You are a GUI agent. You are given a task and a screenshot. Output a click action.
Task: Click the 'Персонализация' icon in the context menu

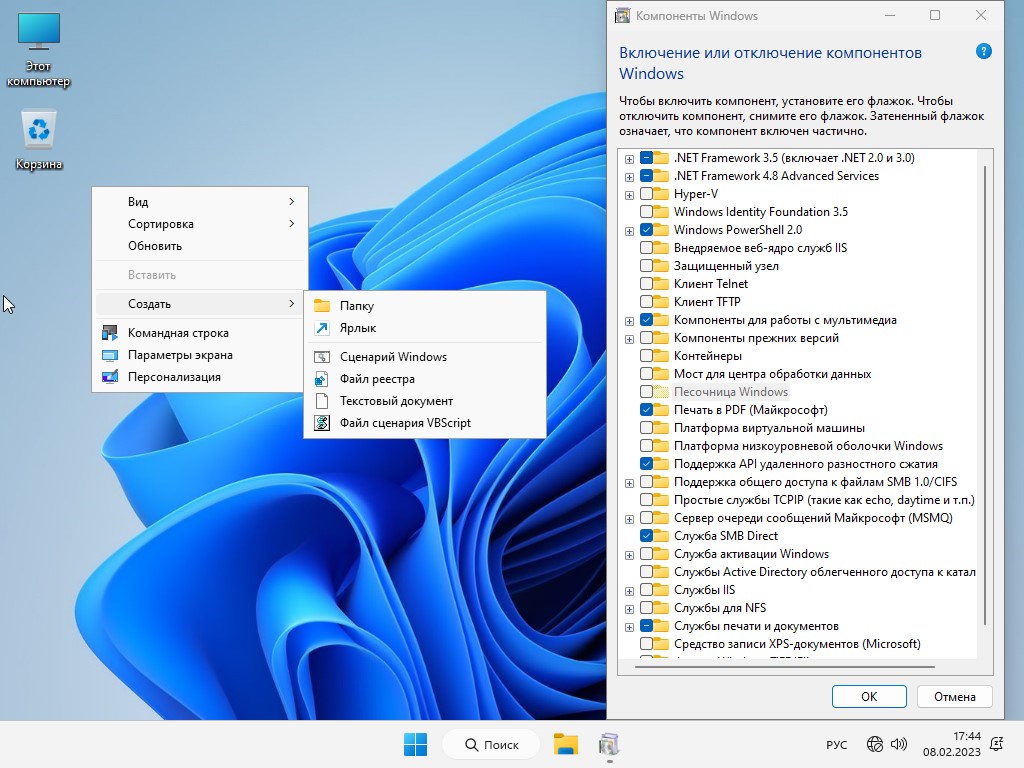click(x=110, y=377)
